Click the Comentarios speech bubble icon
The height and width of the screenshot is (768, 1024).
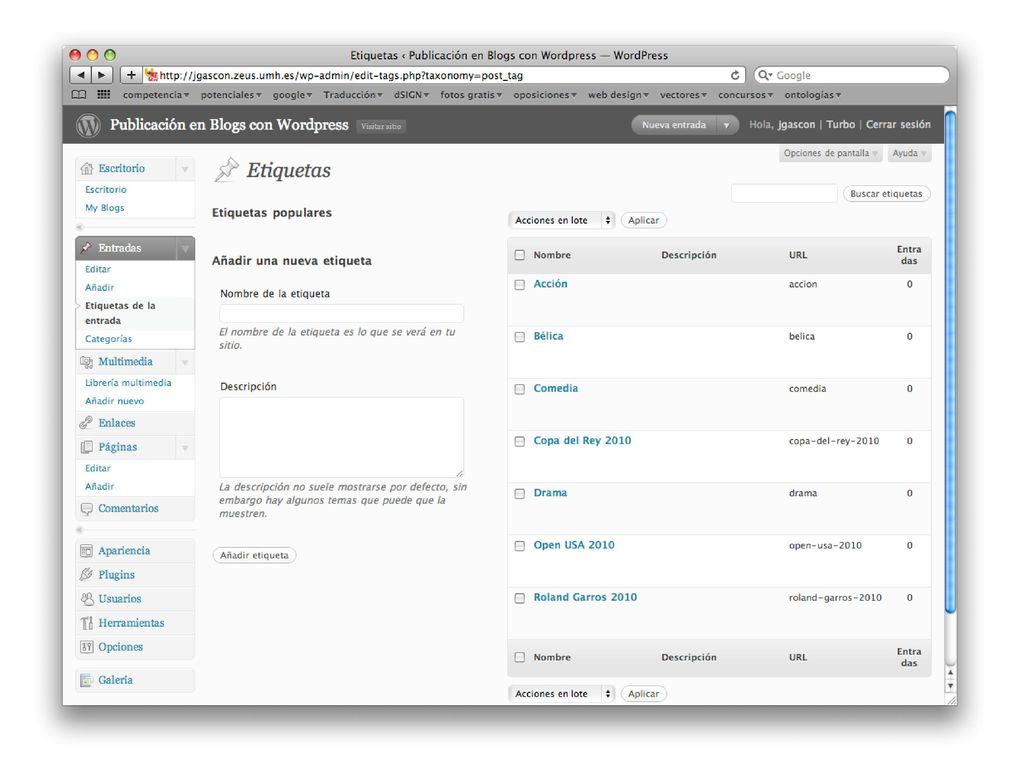pyautogui.click(x=86, y=509)
